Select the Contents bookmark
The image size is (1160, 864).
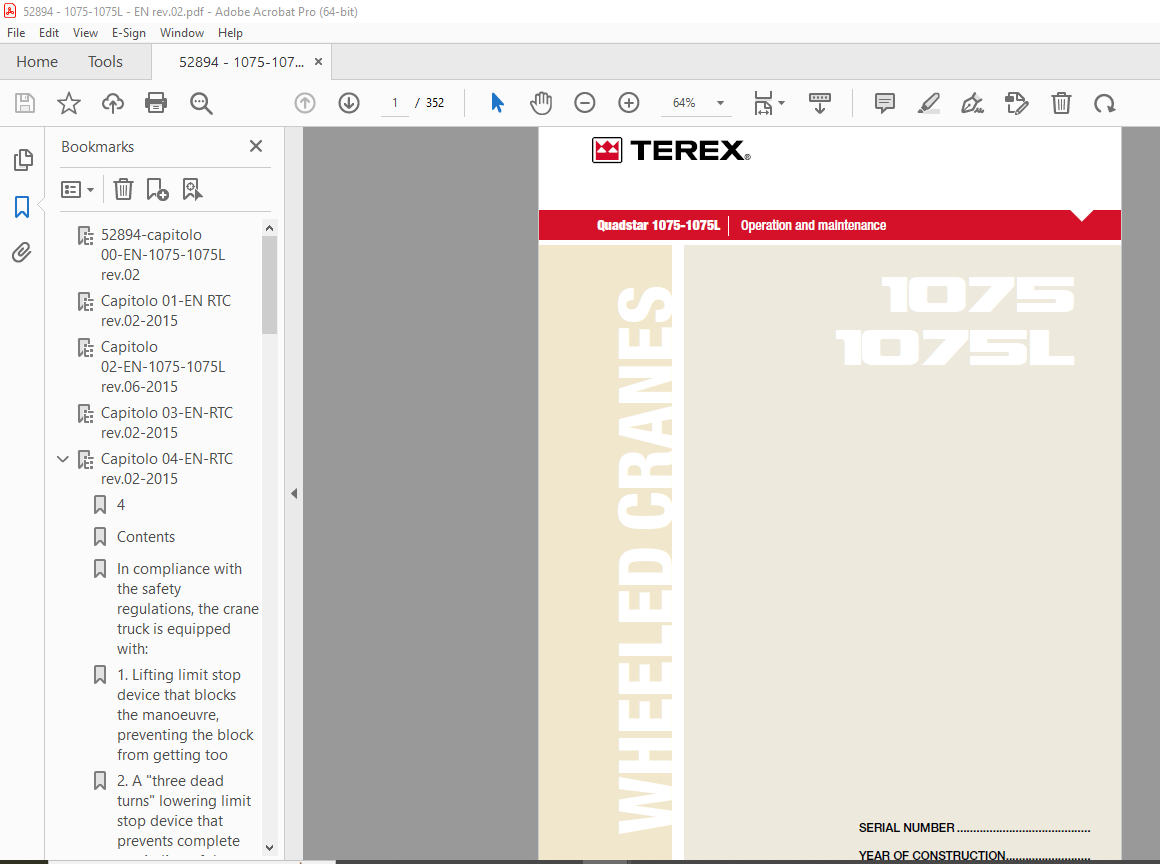coord(146,536)
